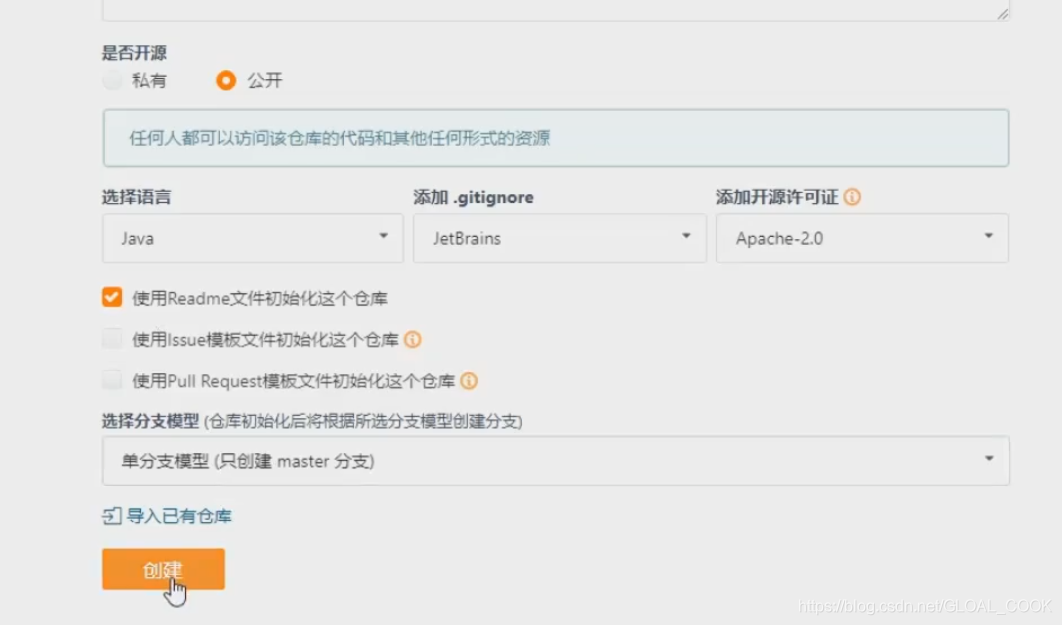
Task: Select the 私有 private radio button
Action: (112, 81)
